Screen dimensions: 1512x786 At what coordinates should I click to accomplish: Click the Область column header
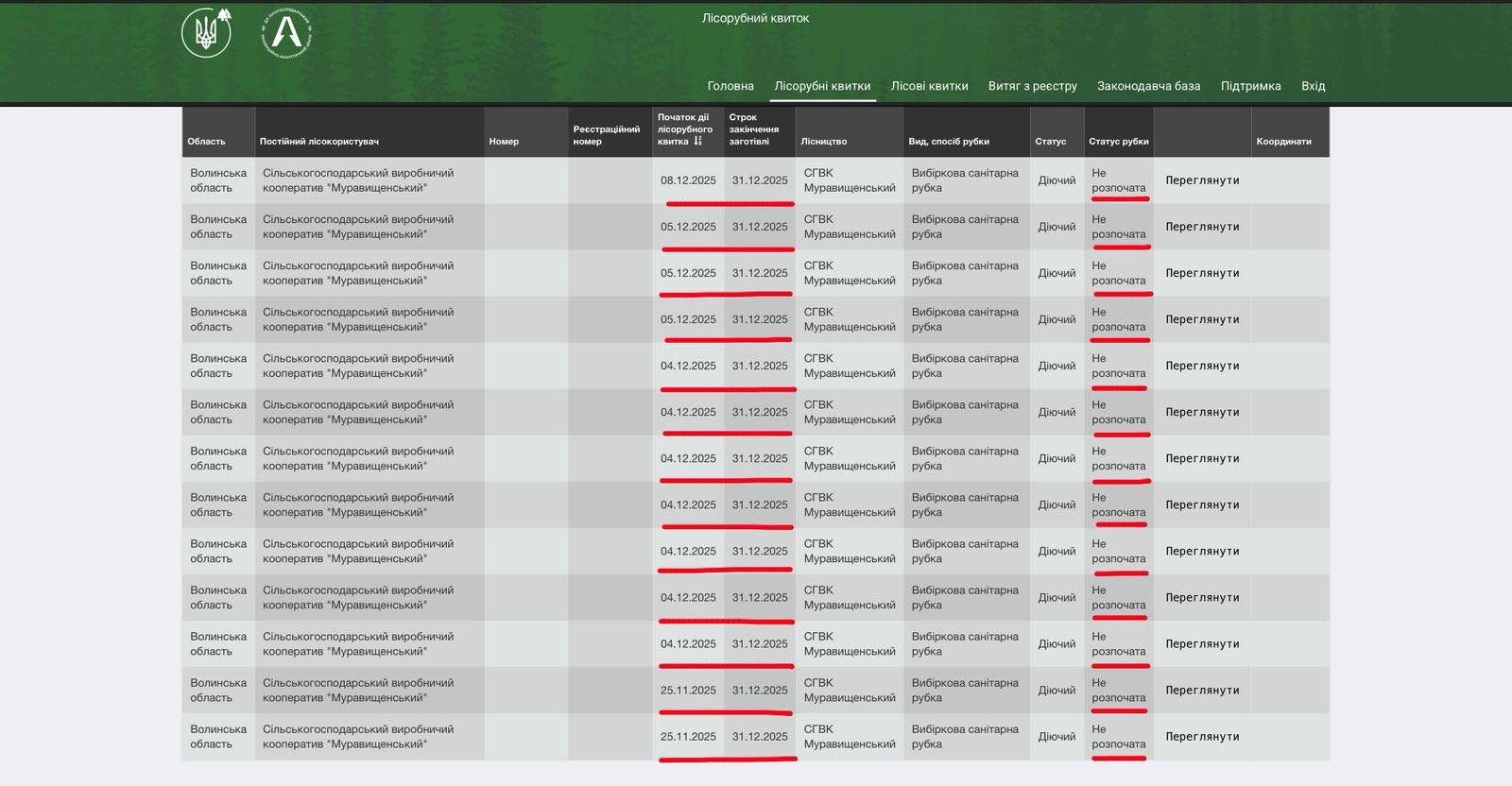point(206,142)
